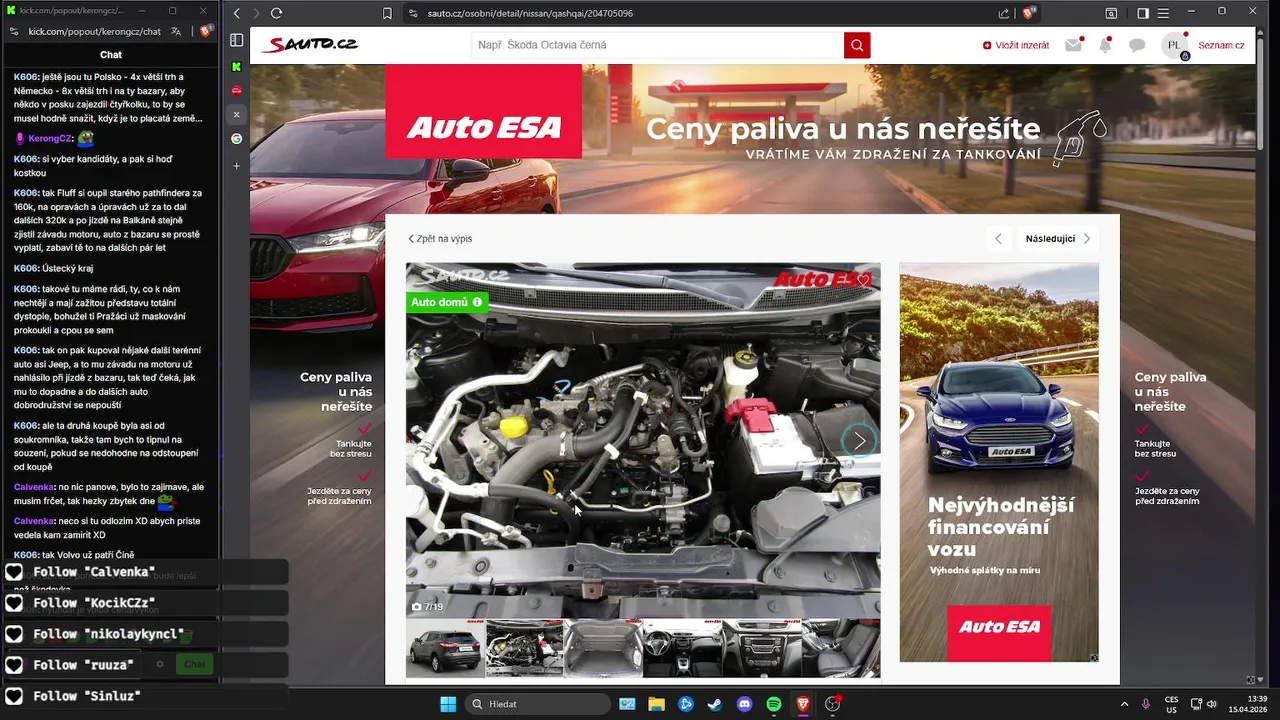Go to the previous listing arrow
Screen dimensions: 1280x720
(998, 239)
